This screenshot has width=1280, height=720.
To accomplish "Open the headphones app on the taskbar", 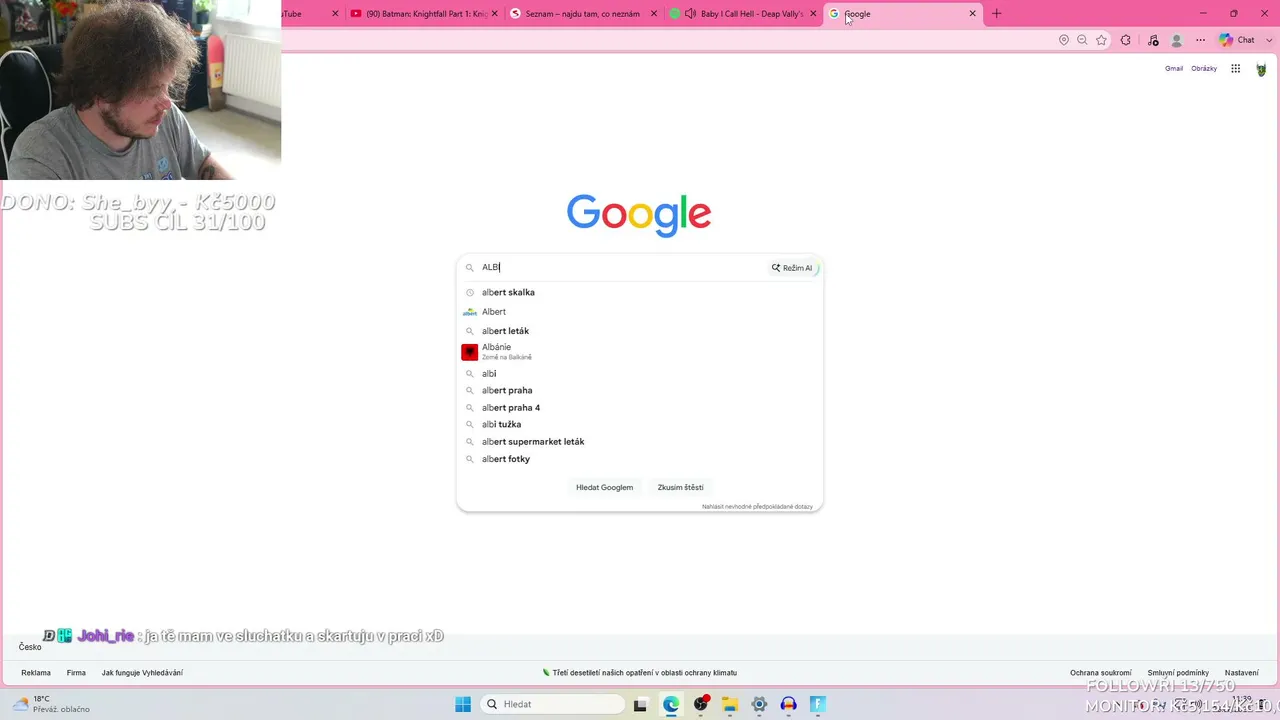I will (788, 704).
